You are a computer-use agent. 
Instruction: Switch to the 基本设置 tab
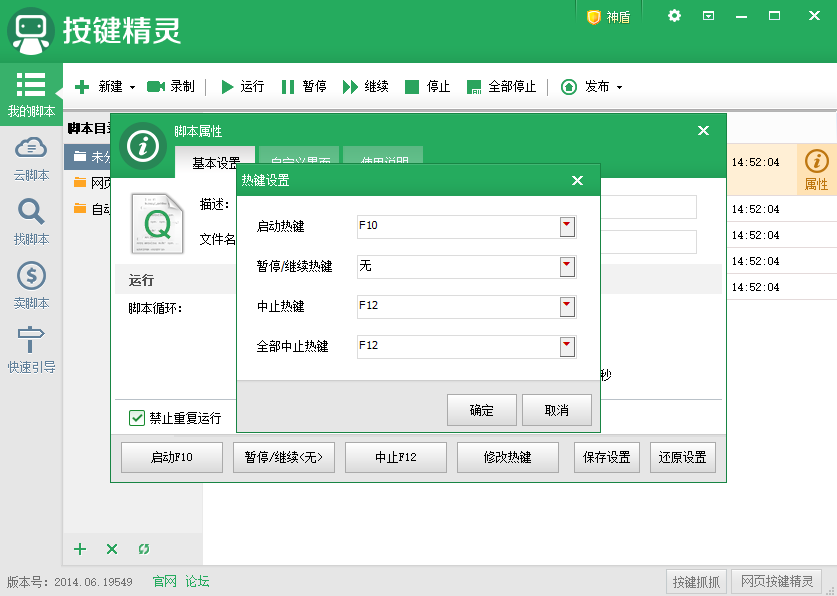tap(216, 162)
